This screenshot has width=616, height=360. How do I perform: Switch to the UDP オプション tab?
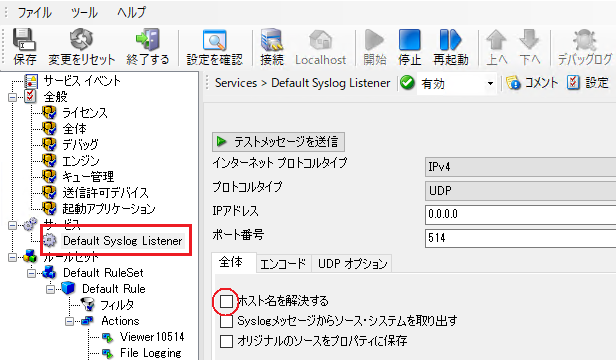pyautogui.click(x=352, y=264)
